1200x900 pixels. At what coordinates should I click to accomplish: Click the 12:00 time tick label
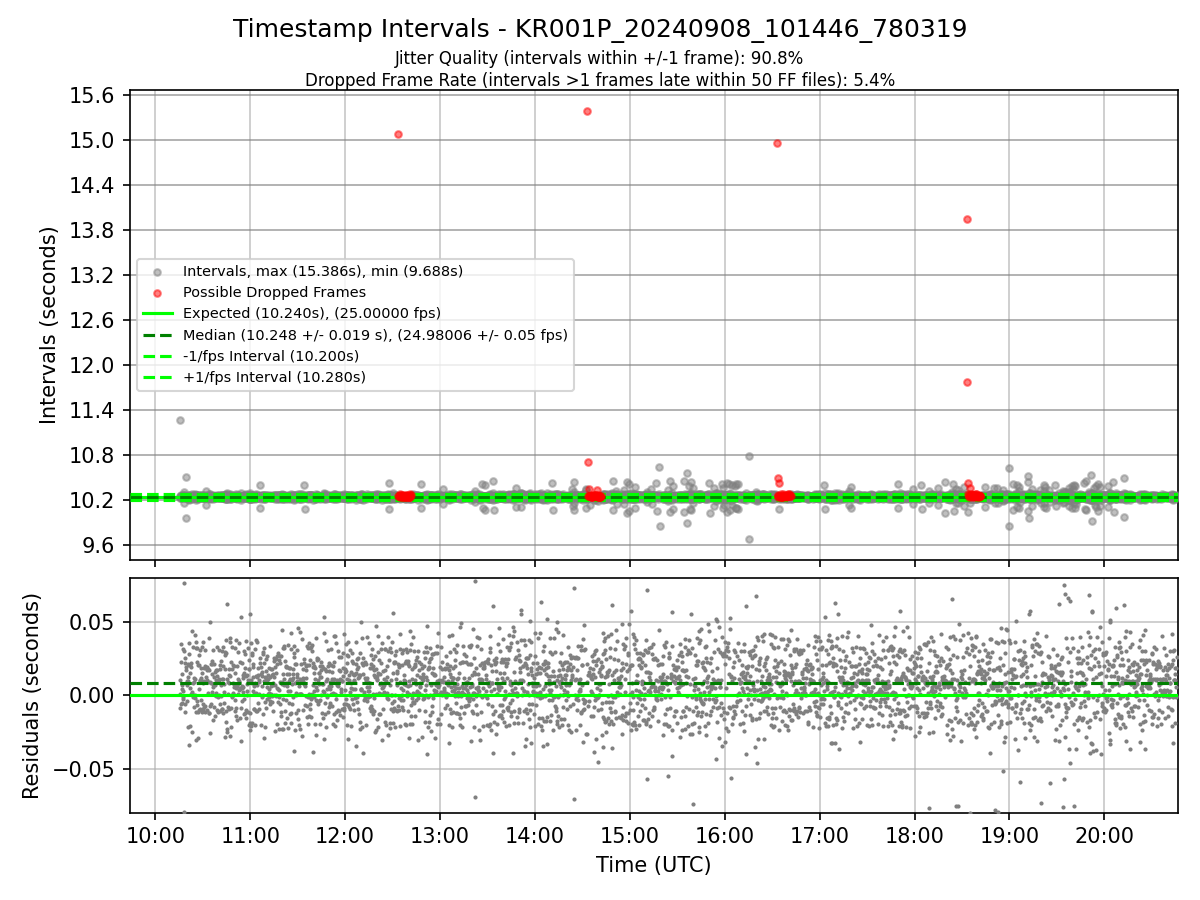click(x=344, y=836)
